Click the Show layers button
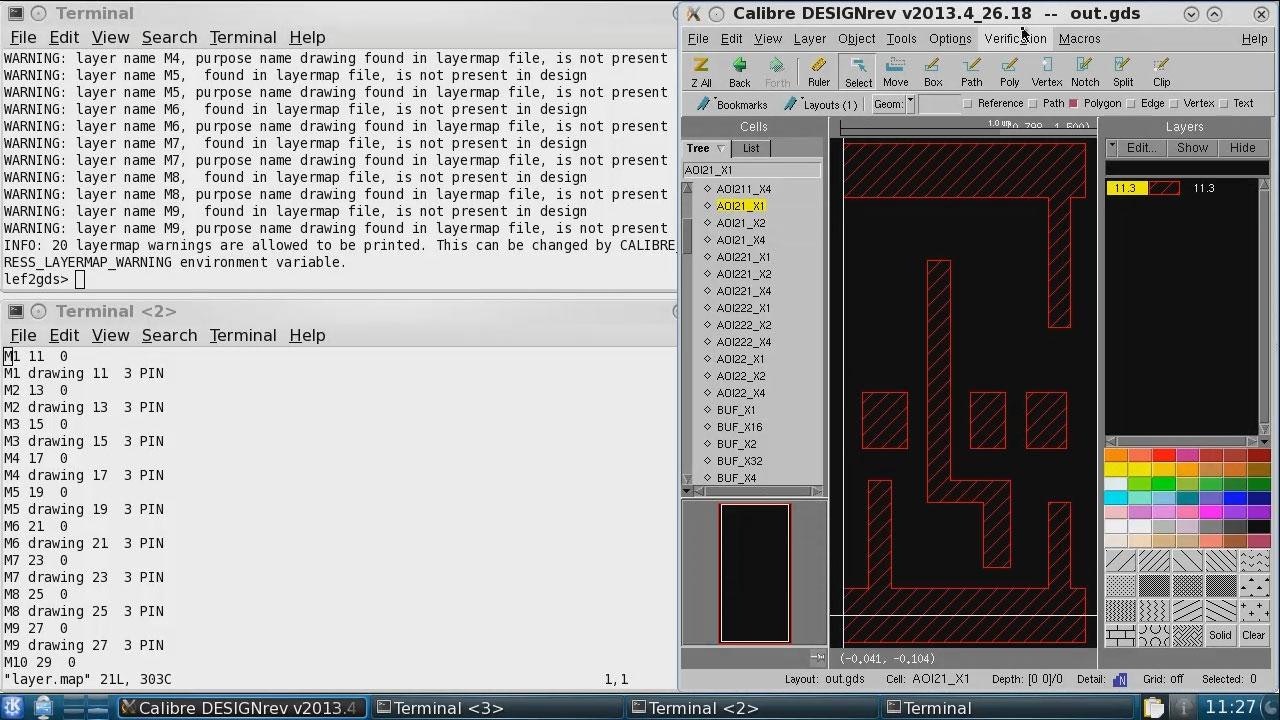 [1192, 147]
